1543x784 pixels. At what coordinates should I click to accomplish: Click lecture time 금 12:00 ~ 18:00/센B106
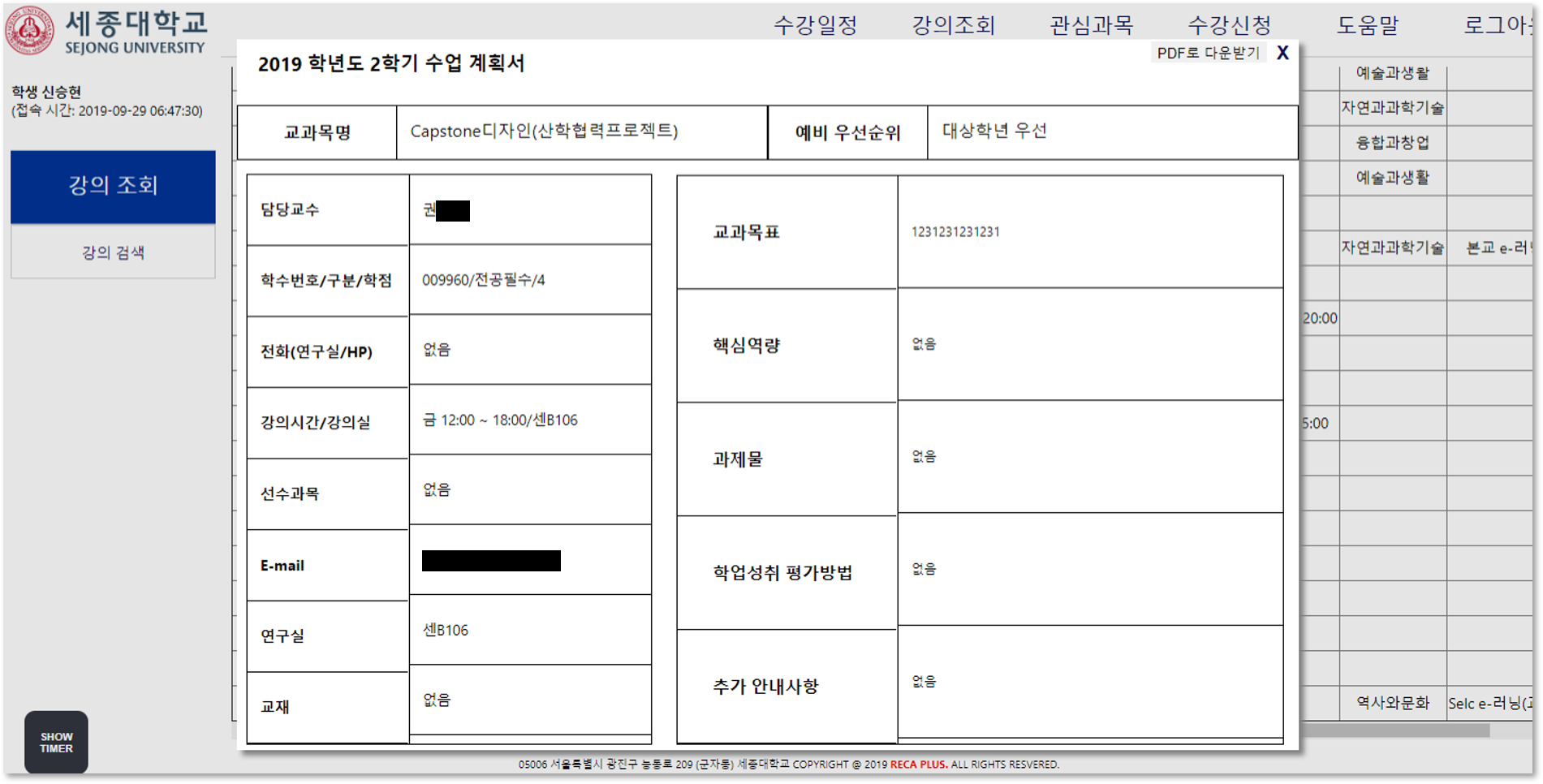pos(500,420)
